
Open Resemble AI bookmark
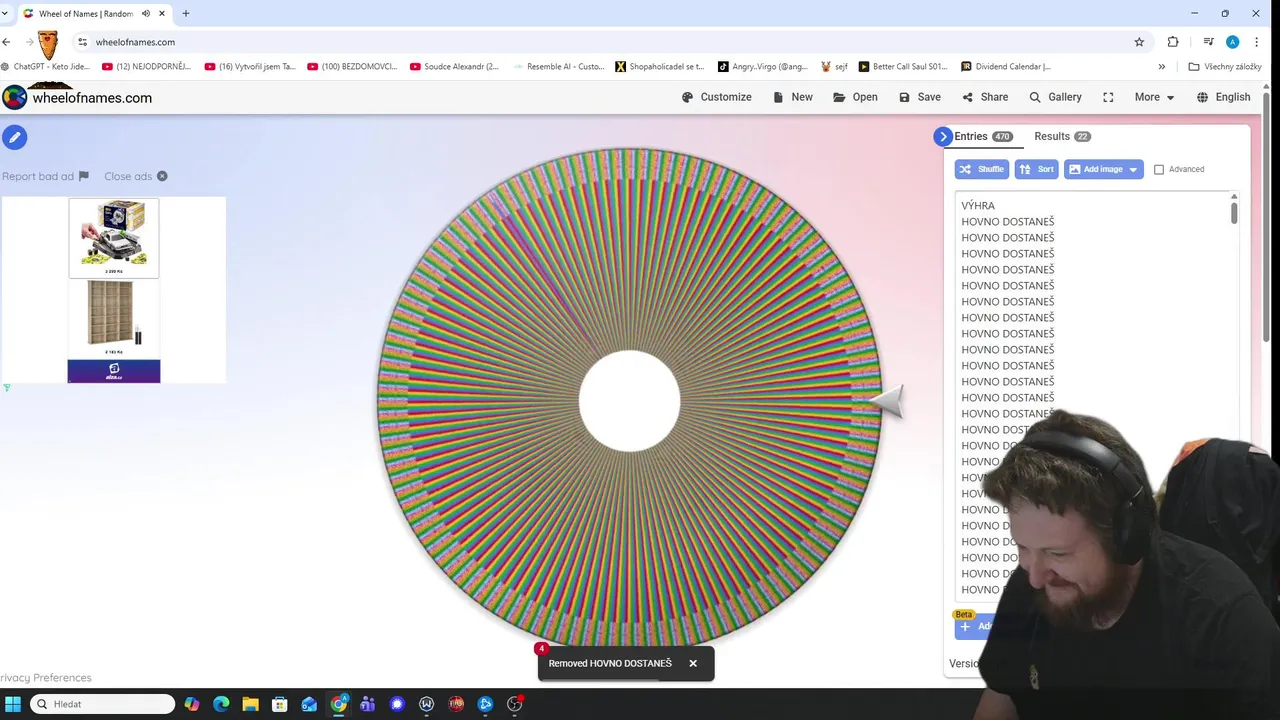[x=558, y=67]
